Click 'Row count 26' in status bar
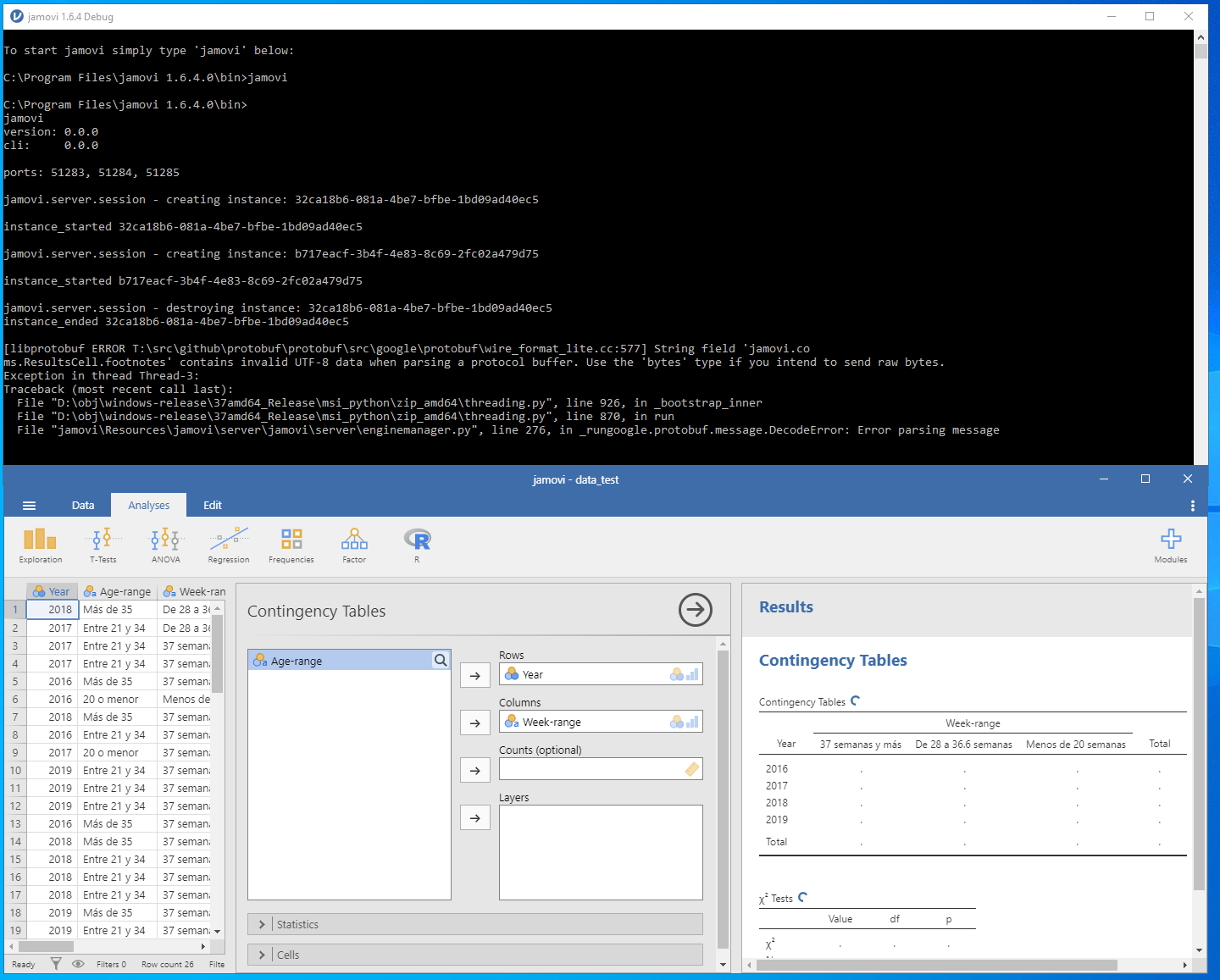Image resolution: width=1220 pixels, height=980 pixels. 168,964
